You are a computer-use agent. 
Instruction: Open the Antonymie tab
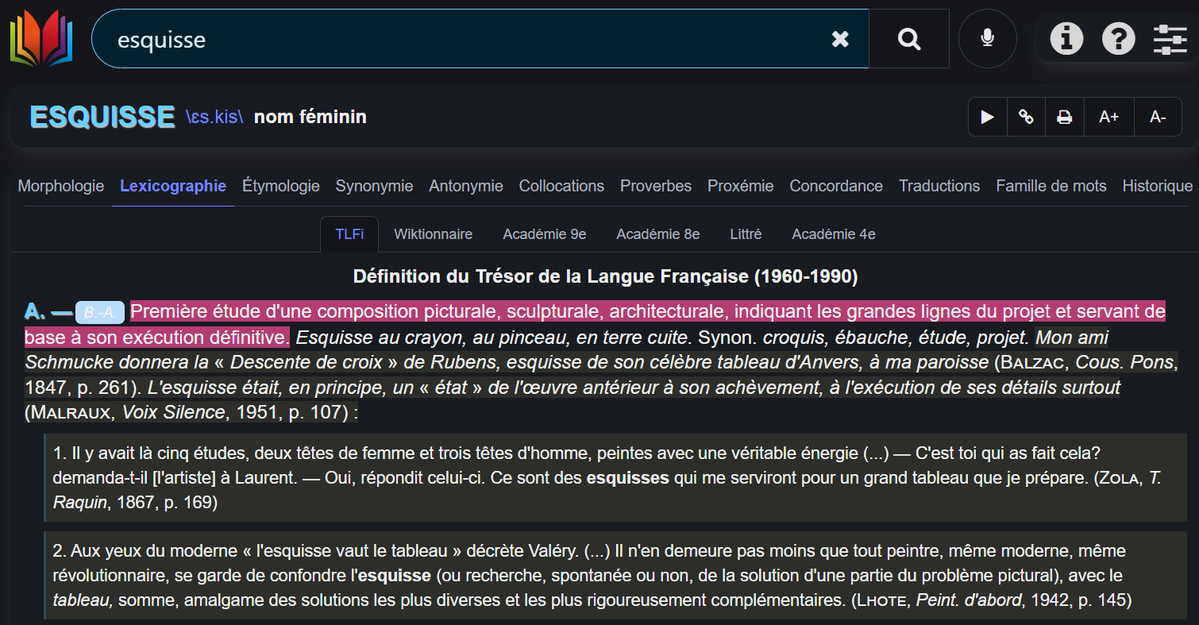[466, 186]
